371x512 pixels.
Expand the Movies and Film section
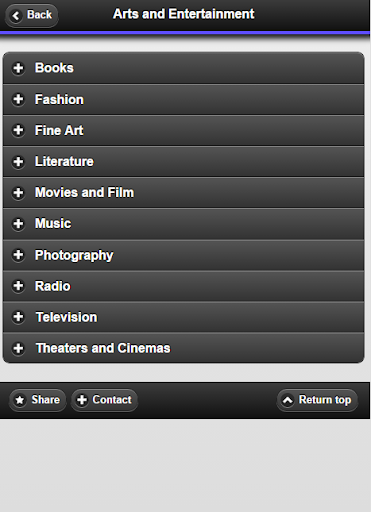coord(183,193)
